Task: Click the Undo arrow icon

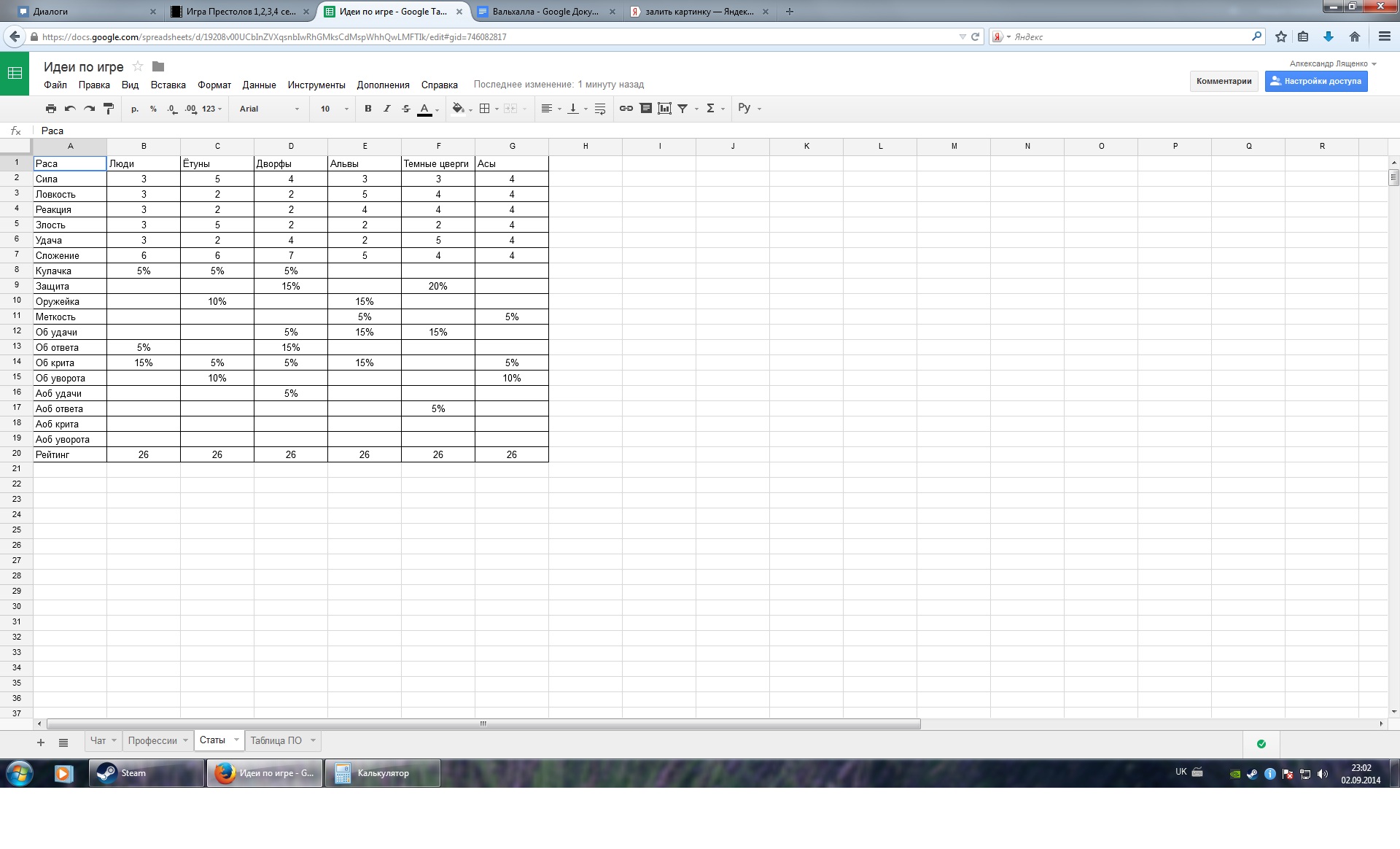Action: coord(70,109)
